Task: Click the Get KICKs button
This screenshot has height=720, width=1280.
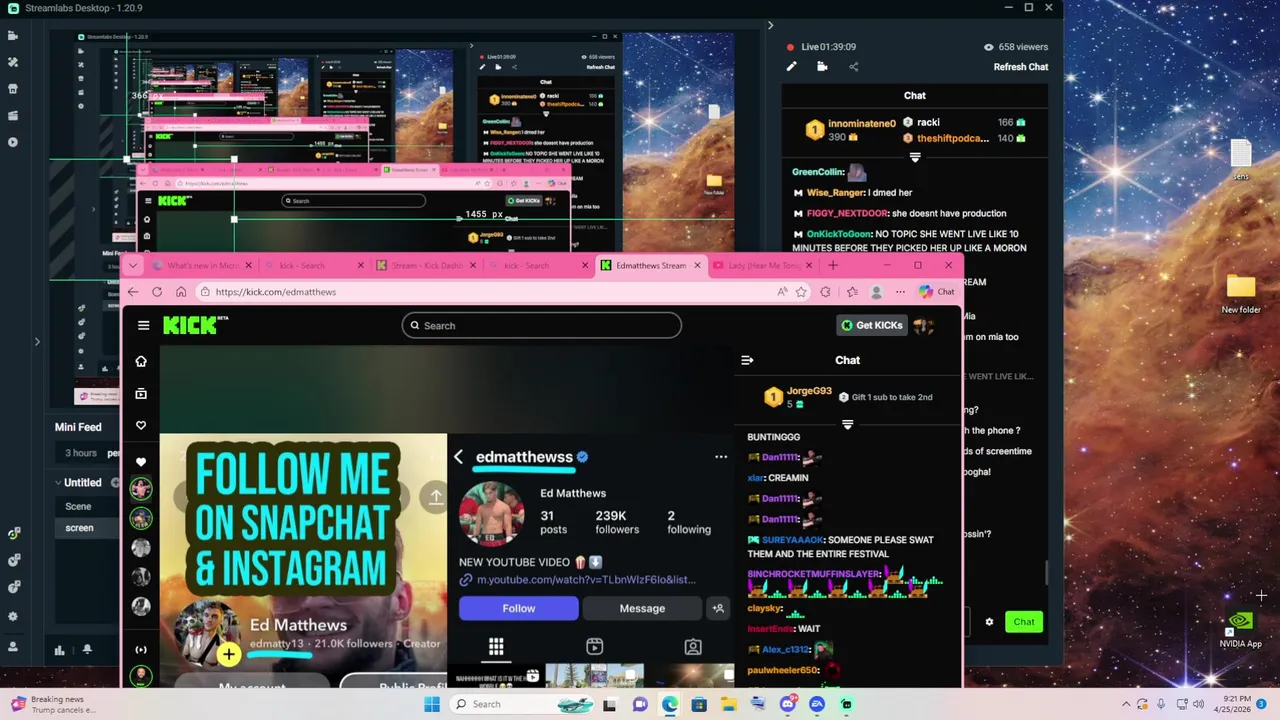Action: (872, 325)
